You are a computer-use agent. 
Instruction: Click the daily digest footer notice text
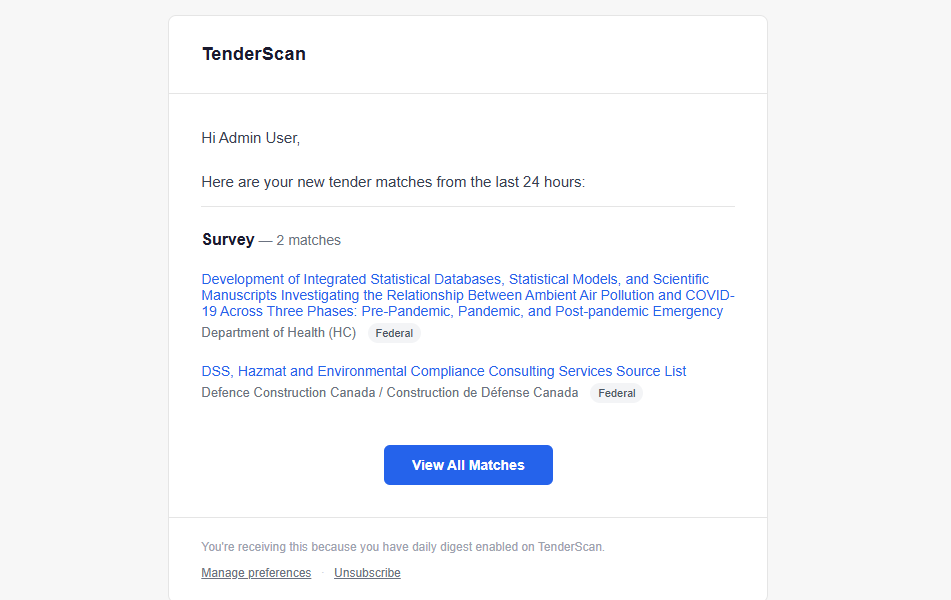click(403, 547)
